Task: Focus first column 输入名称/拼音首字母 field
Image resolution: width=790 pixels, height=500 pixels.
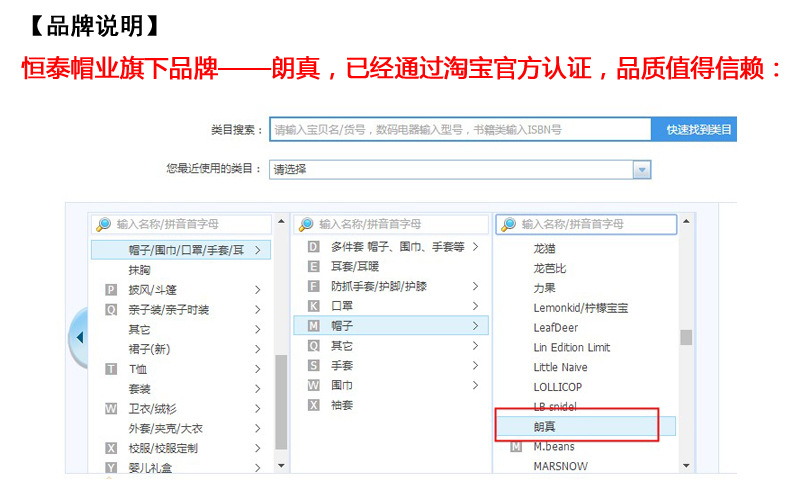Action: click(x=181, y=224)
